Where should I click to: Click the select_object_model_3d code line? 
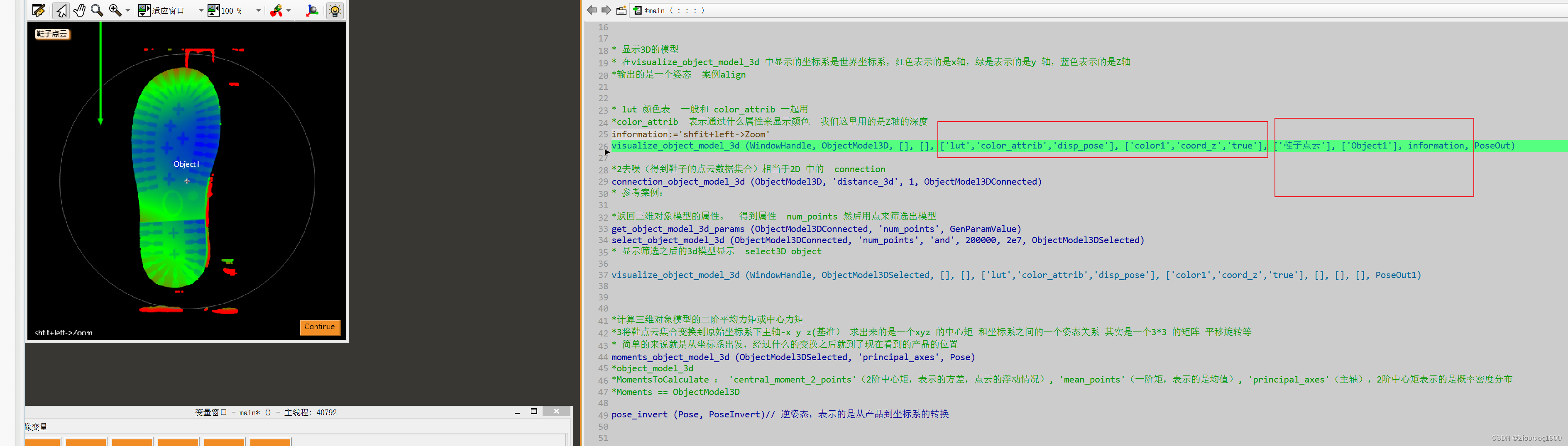pyautogui.click(x=878, y=240)
